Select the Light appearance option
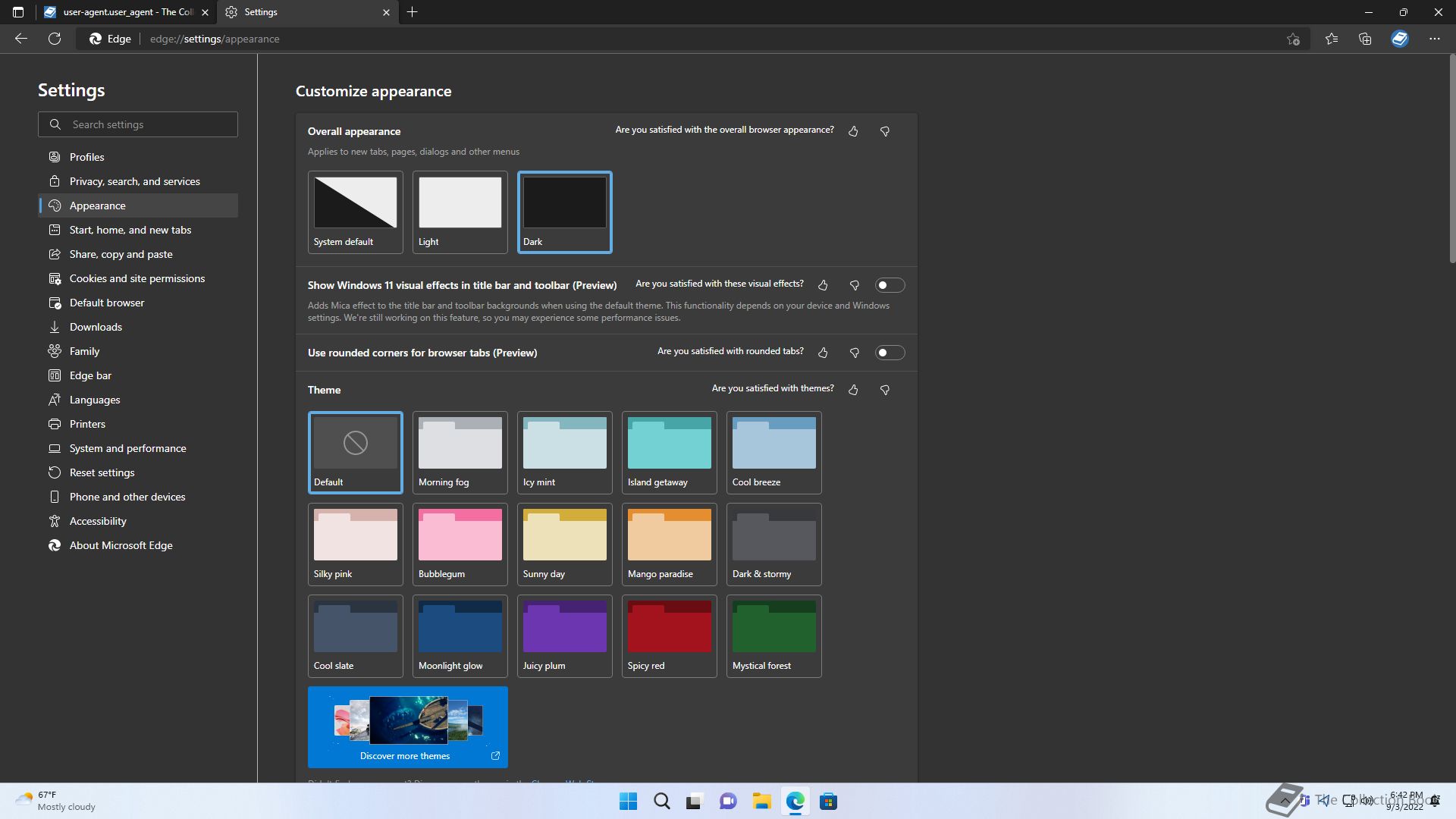 460,212
